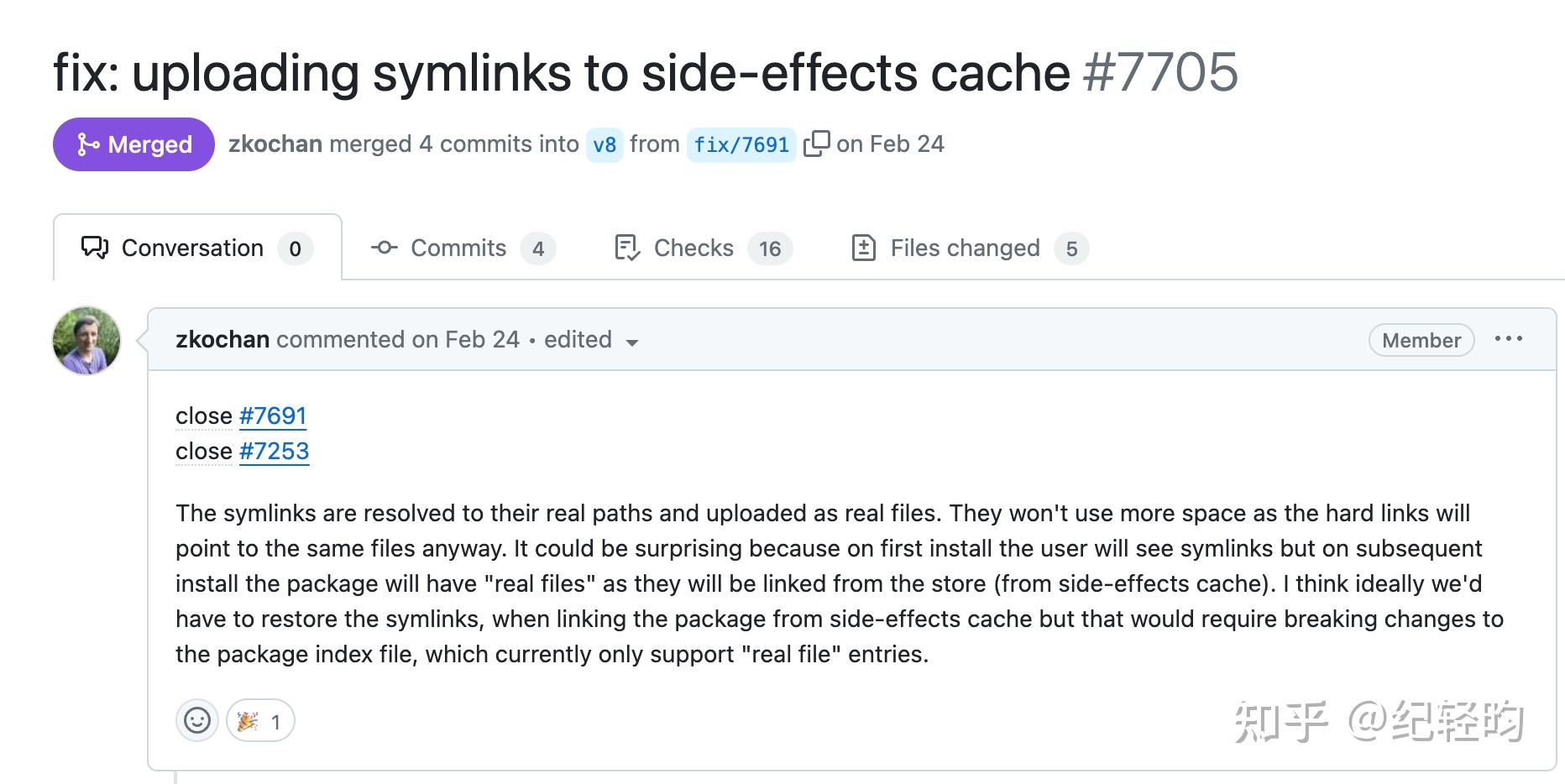
Task: Click the Member badge
Action: click(x=1421, y=340)
